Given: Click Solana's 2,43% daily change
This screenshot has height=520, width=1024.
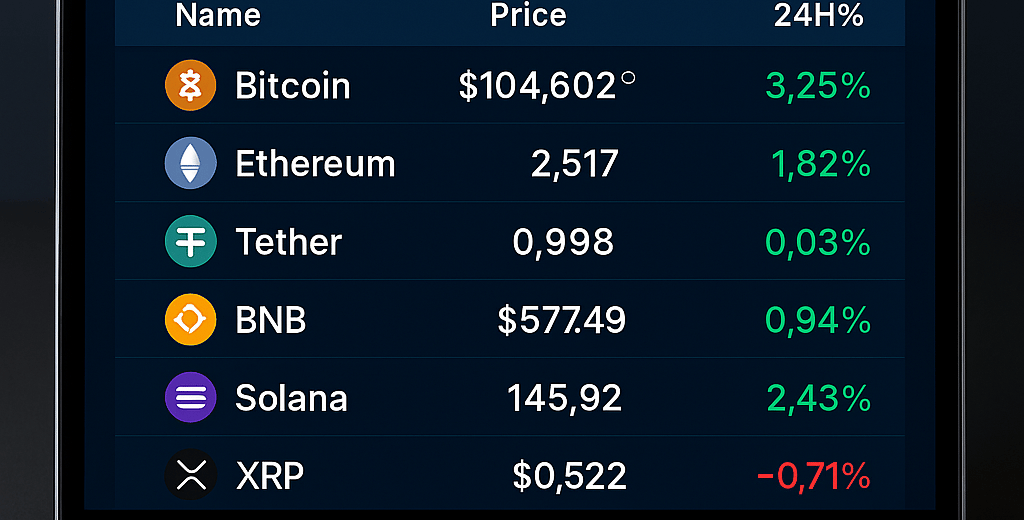Looking at the screenshot, I should coord(819,398).
